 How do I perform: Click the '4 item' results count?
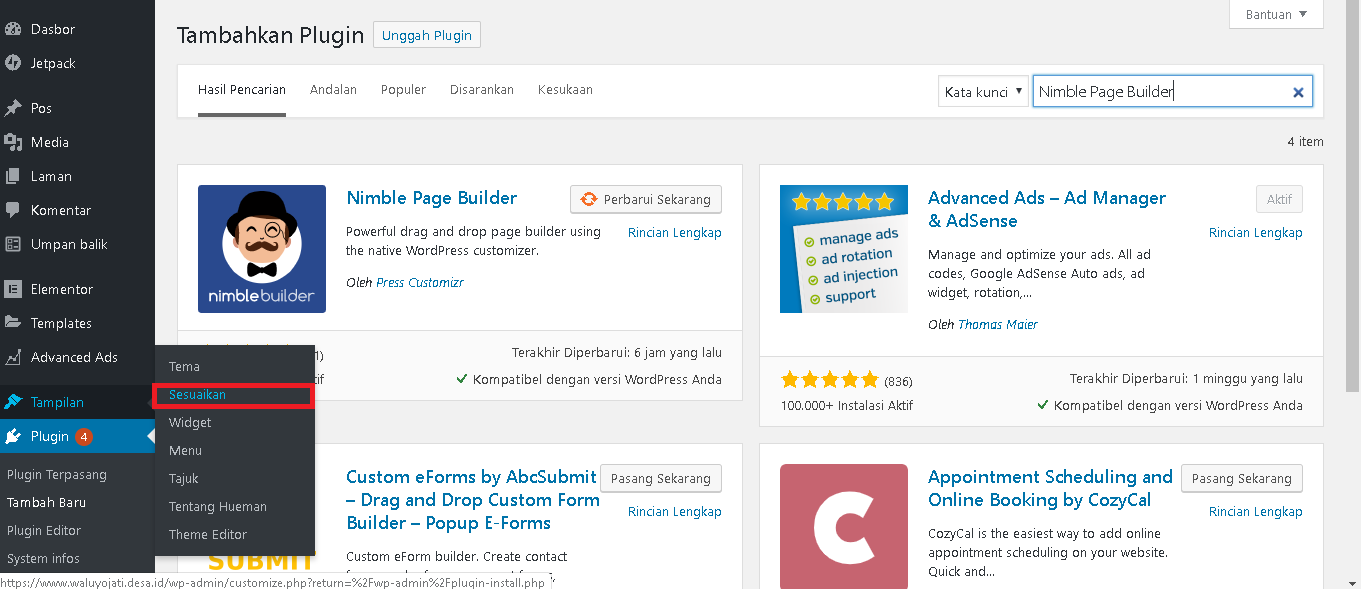1305,142
